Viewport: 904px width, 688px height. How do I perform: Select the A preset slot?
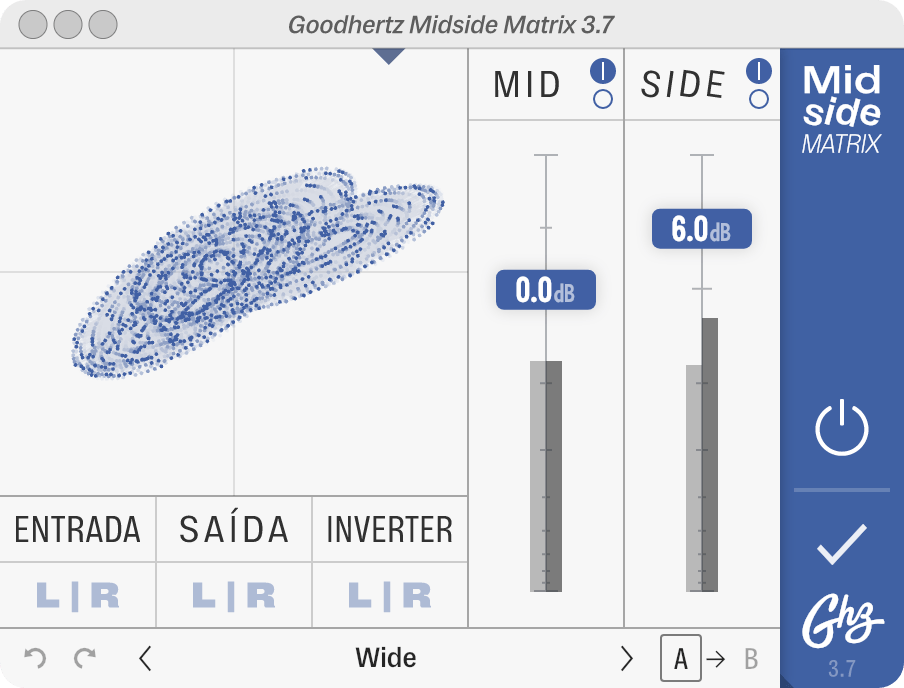point(681,659)
